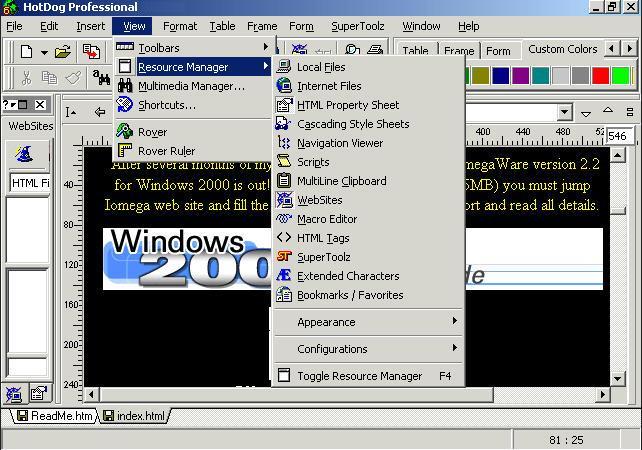This screenshot has height=450, width=642.
Task: Open the Window menu
Action: [x=421, y=26]
